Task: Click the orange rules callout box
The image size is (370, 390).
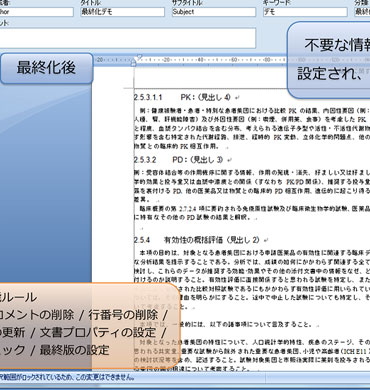Action: (x=89, y=326)
